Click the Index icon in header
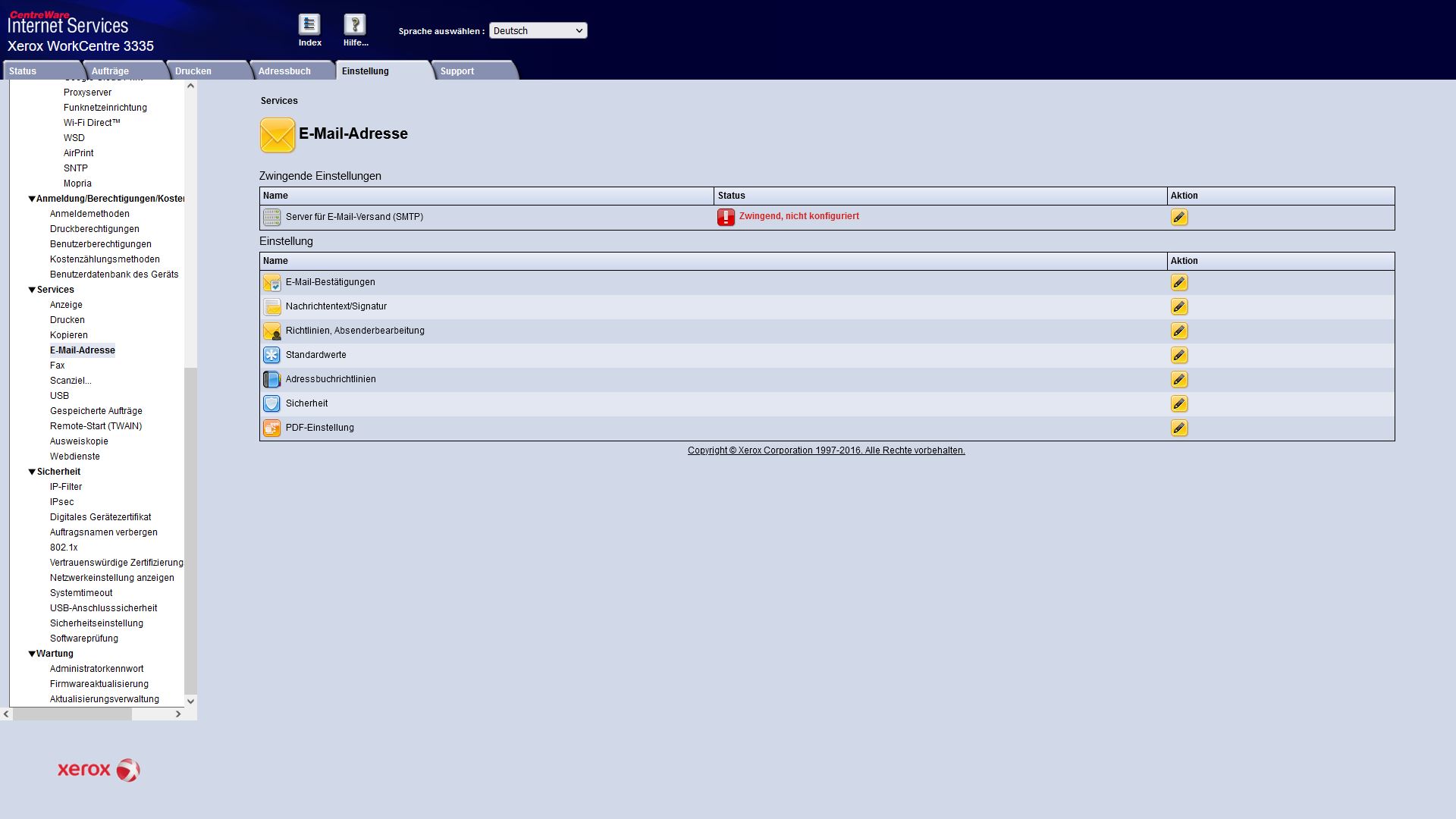The width and height of the screenshot is (1456, 819). click(x=309, y=25)
